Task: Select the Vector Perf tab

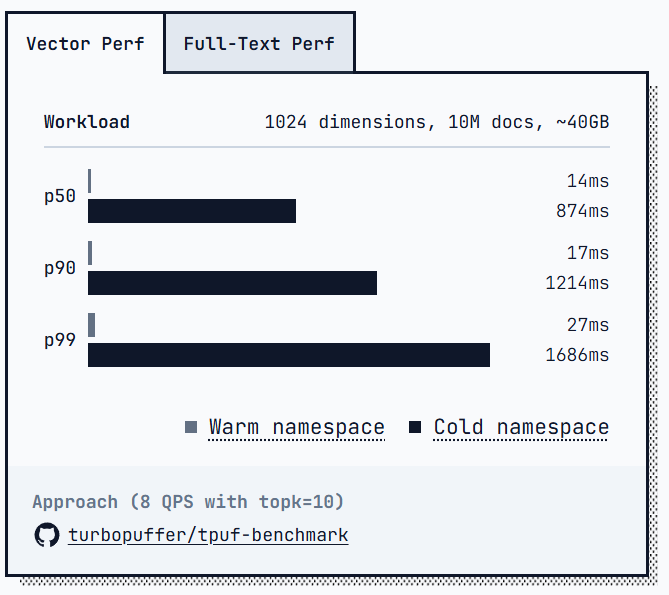Action: (85, 44)
